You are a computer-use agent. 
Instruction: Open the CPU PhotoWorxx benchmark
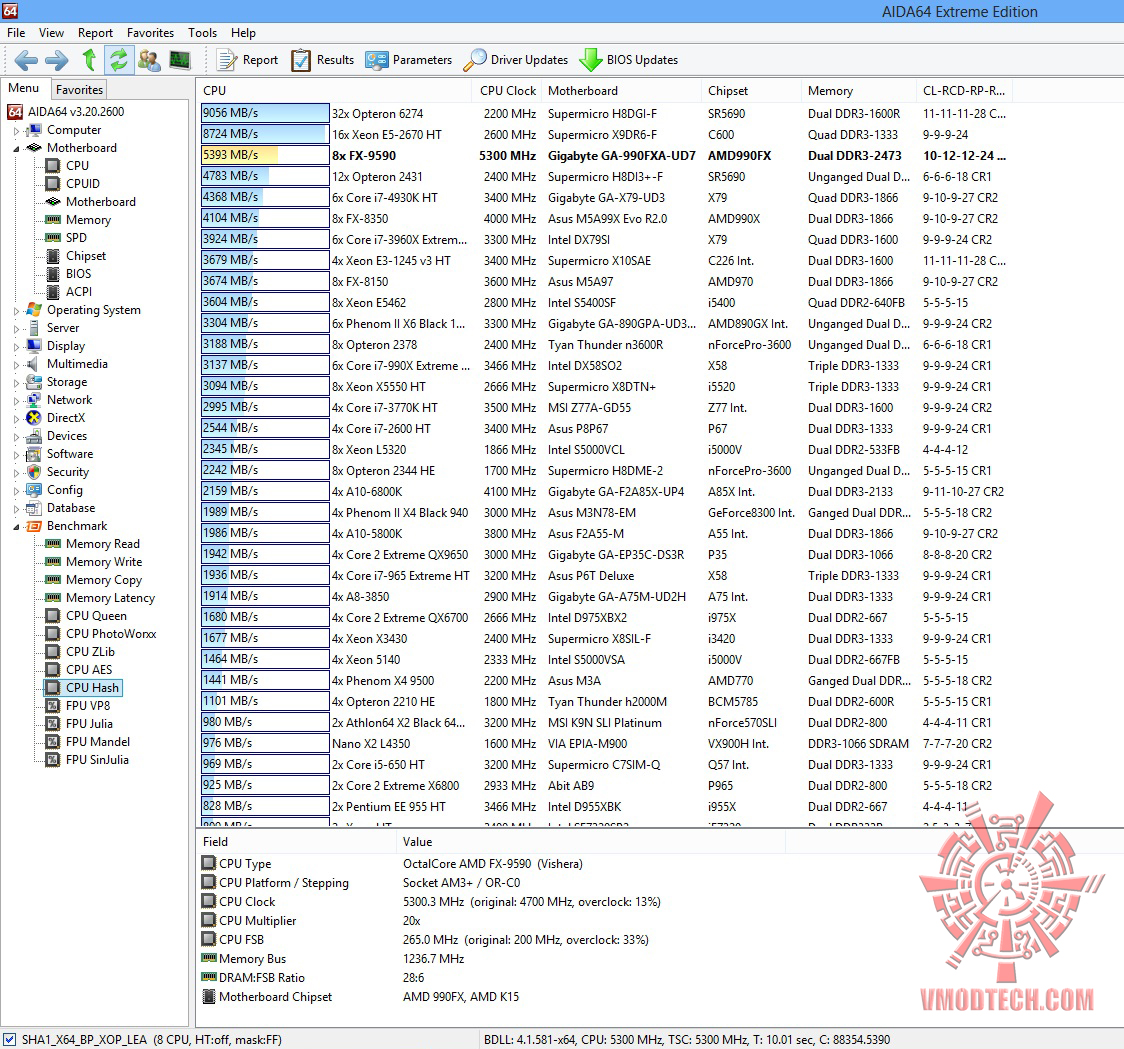point(111,634)
